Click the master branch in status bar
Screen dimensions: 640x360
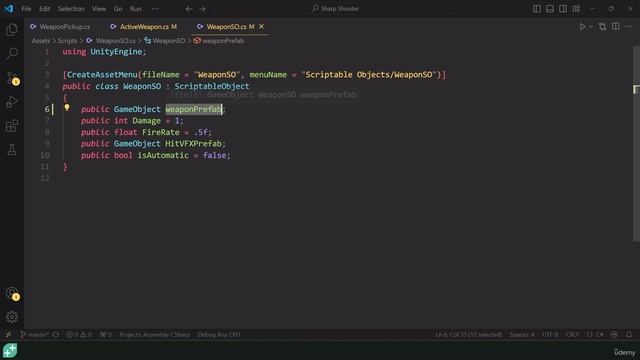(35, 334)
